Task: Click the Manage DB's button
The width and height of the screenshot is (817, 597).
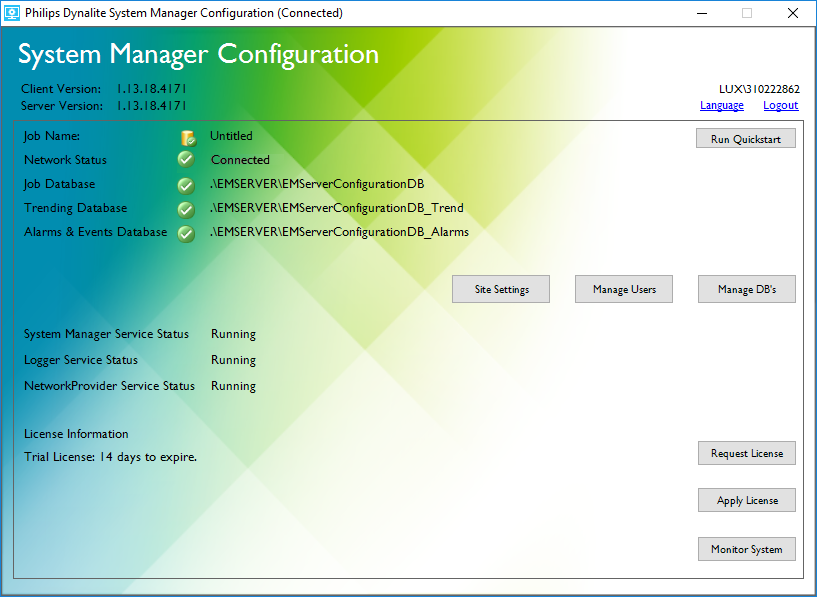Action: pyautogui.click(x=746, y=289)
